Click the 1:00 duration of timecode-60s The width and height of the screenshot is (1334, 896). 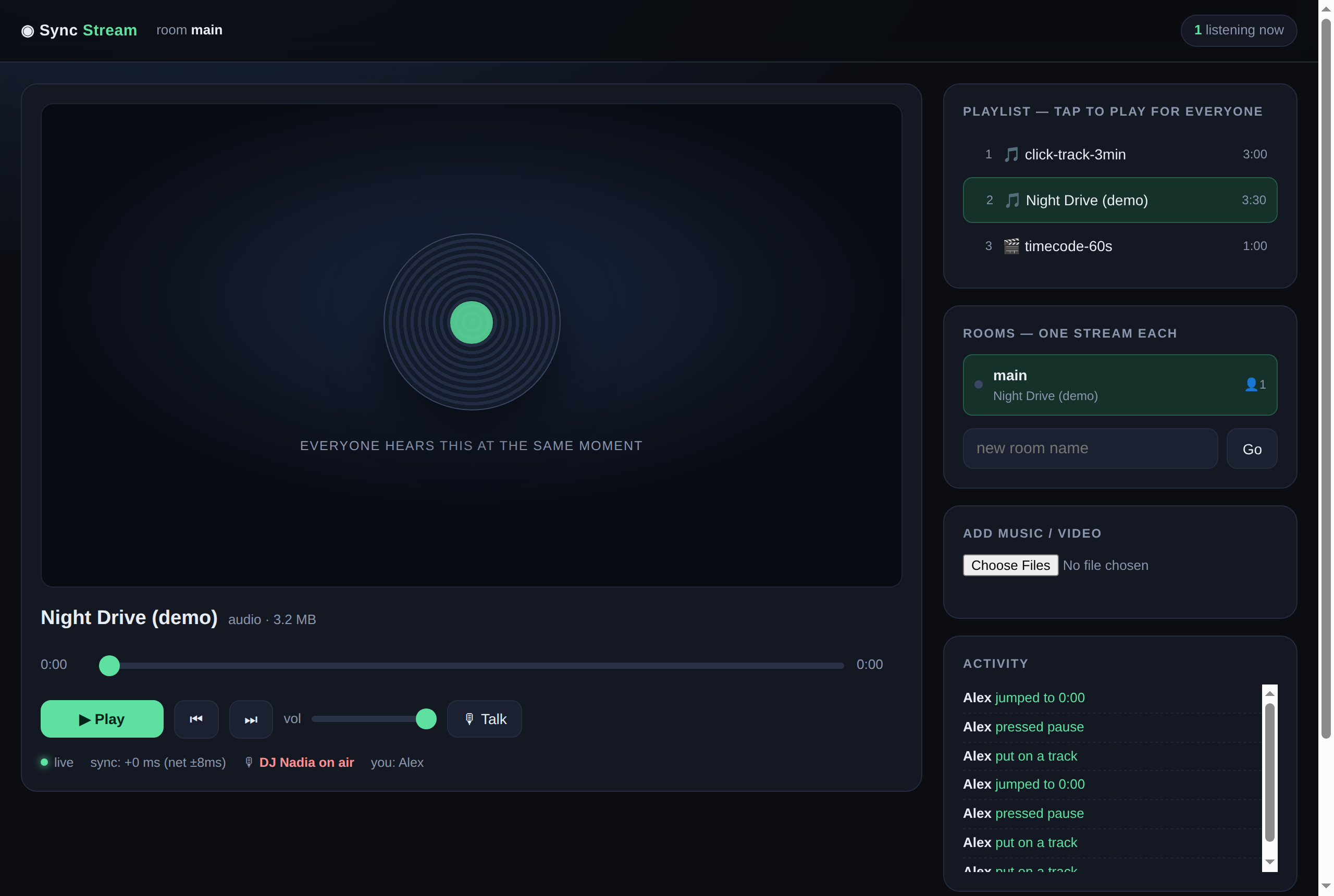(x=1255, y=246)
